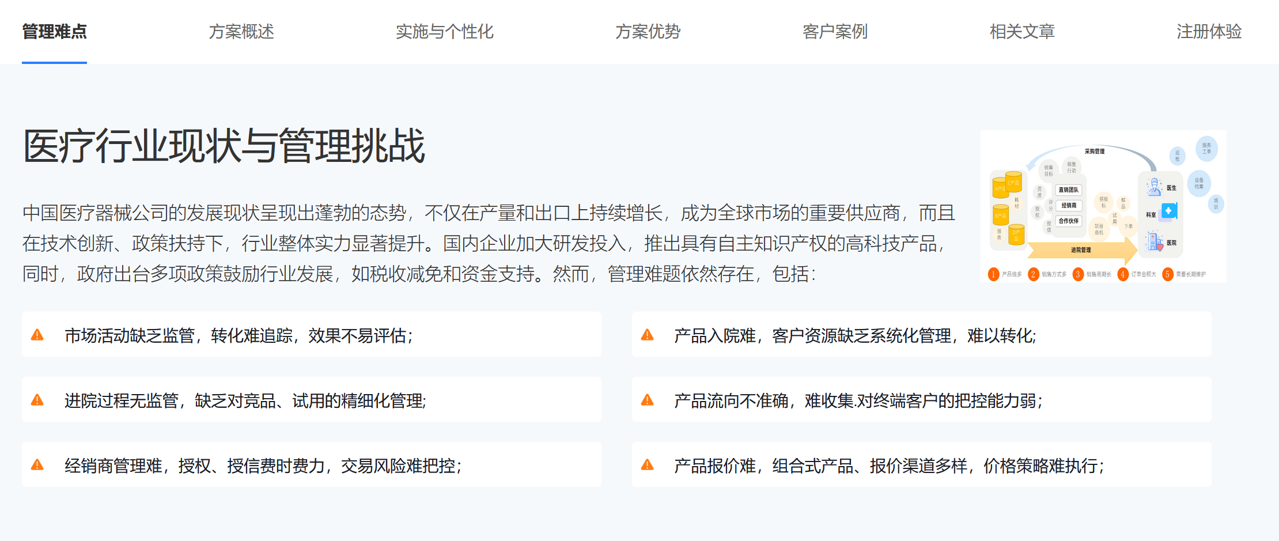Viewport: 1279px width, 541px height.
Task: Click warning icon beside 产品流向不准确
Action: (x=647, y=400)
